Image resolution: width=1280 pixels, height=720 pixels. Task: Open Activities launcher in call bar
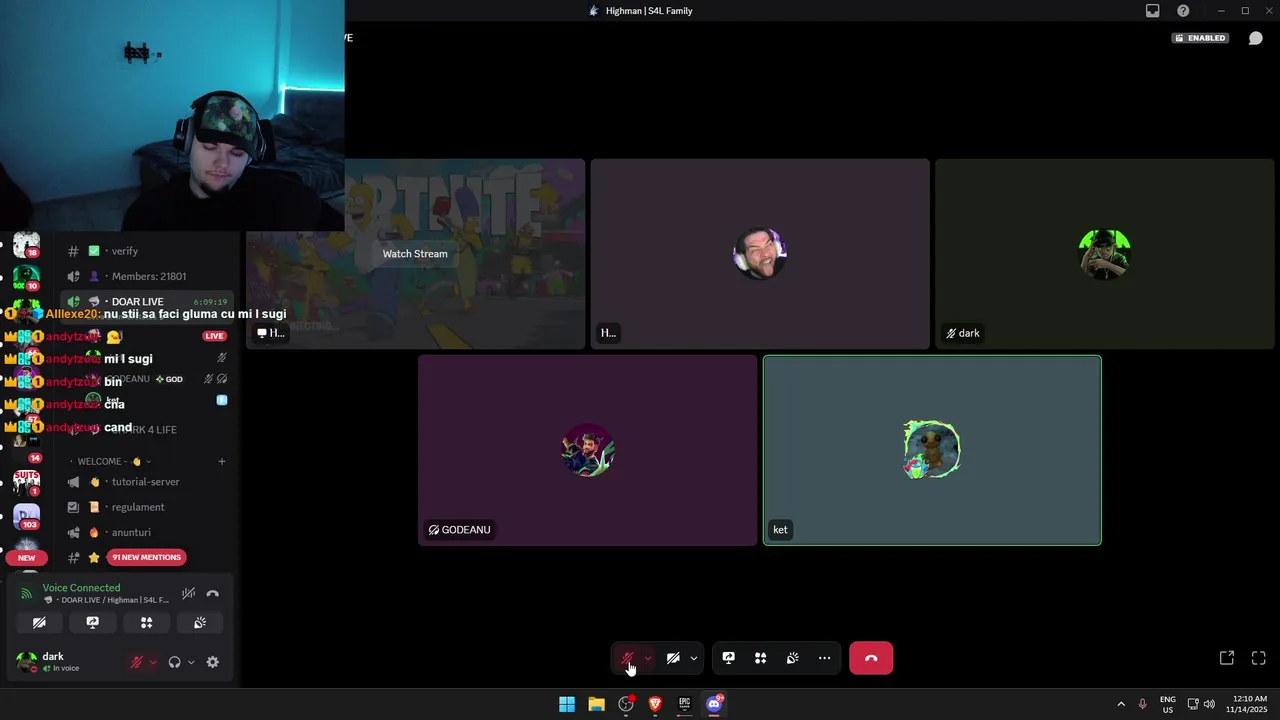click(x=761, y=658)
